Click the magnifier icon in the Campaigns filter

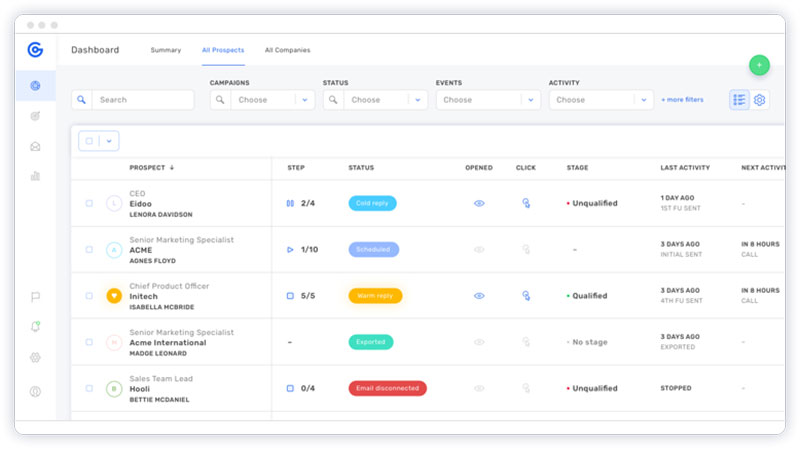click(220, 100)
